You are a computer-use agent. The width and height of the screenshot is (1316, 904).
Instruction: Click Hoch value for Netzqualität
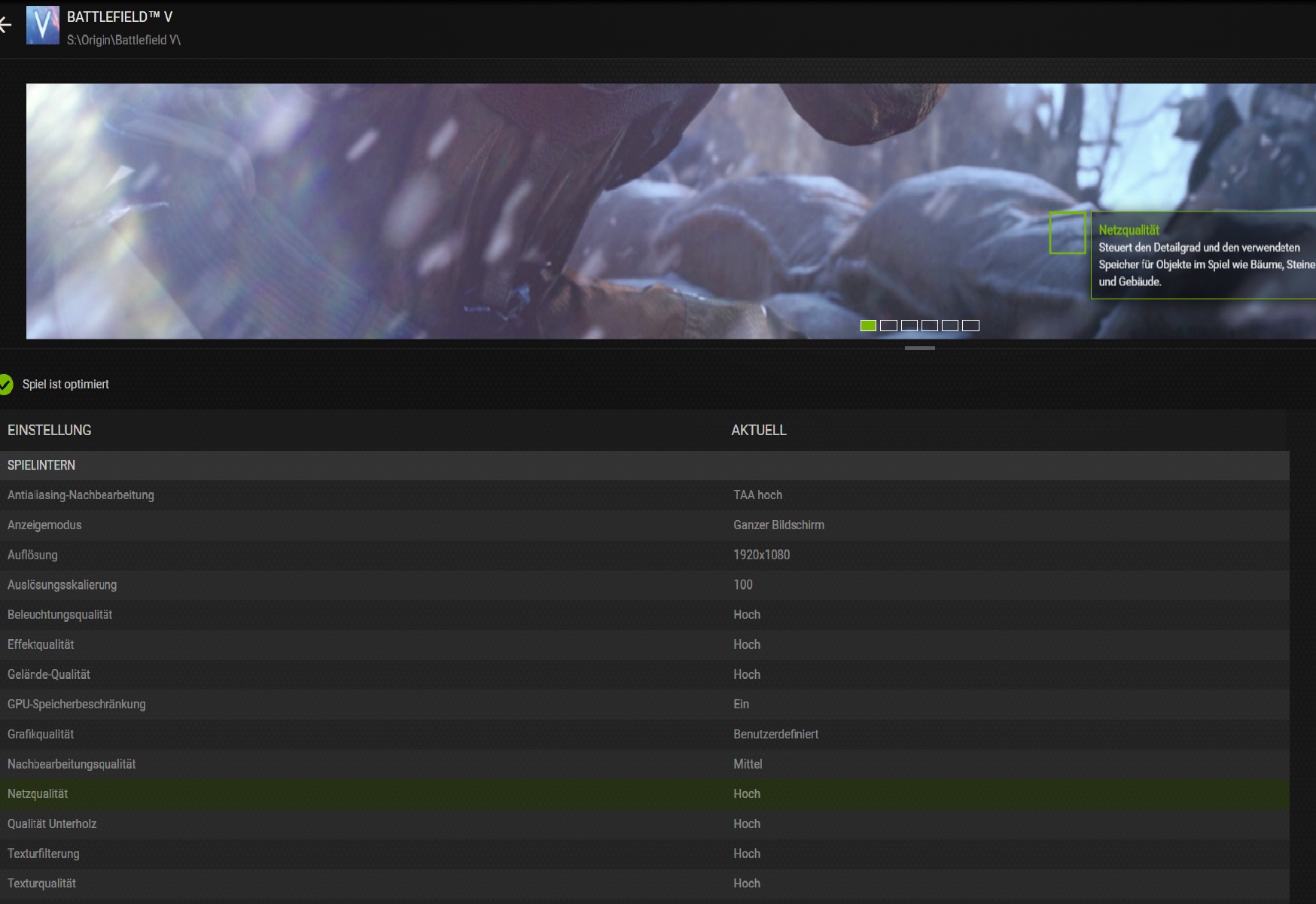point(747,794)
